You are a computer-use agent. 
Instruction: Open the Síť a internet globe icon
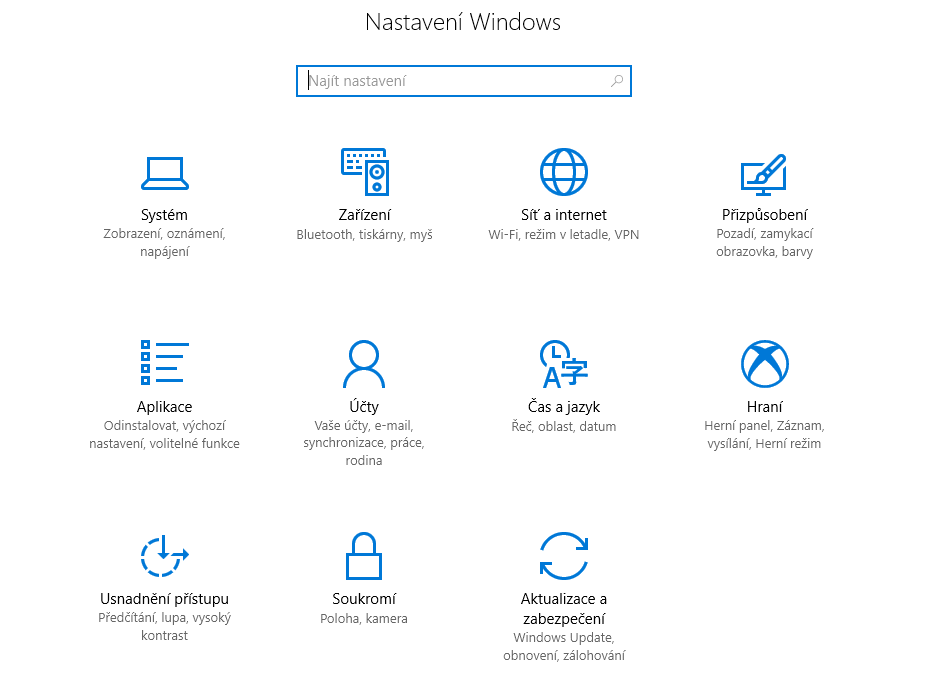[x=564, y=172]
